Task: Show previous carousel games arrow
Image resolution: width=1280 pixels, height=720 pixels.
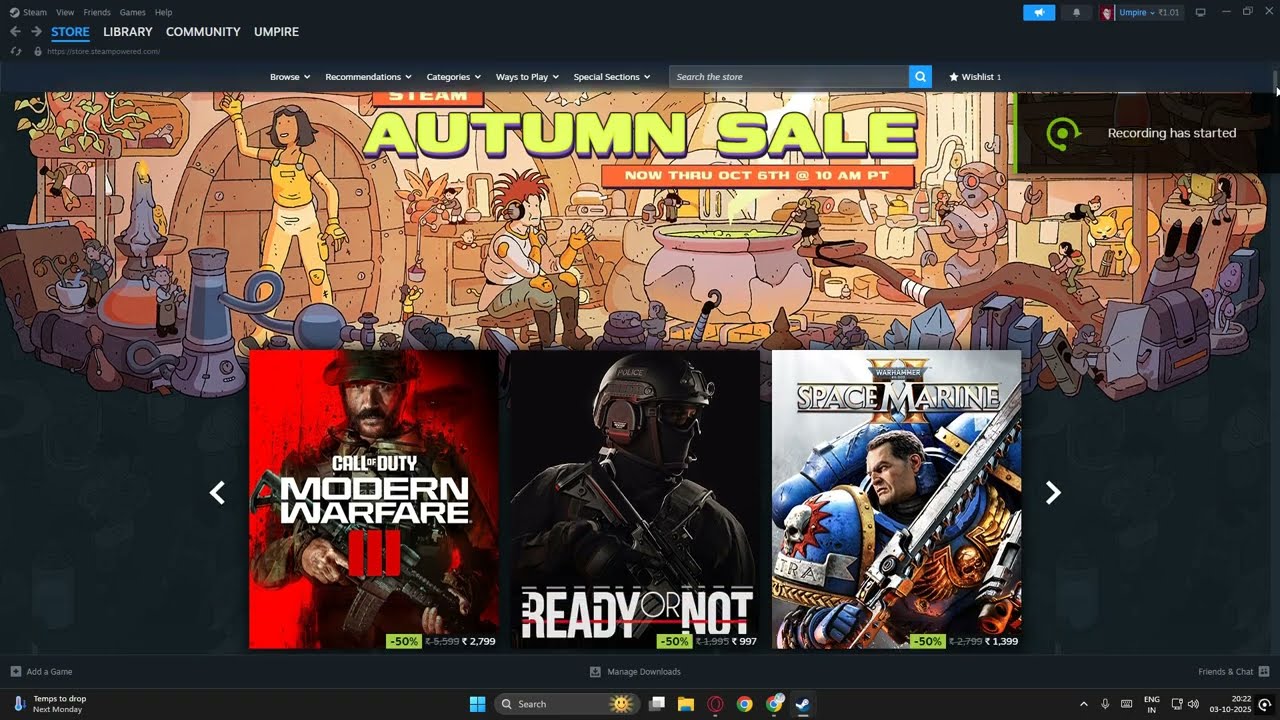Action: pyautogui.click(x=217, y=492)
